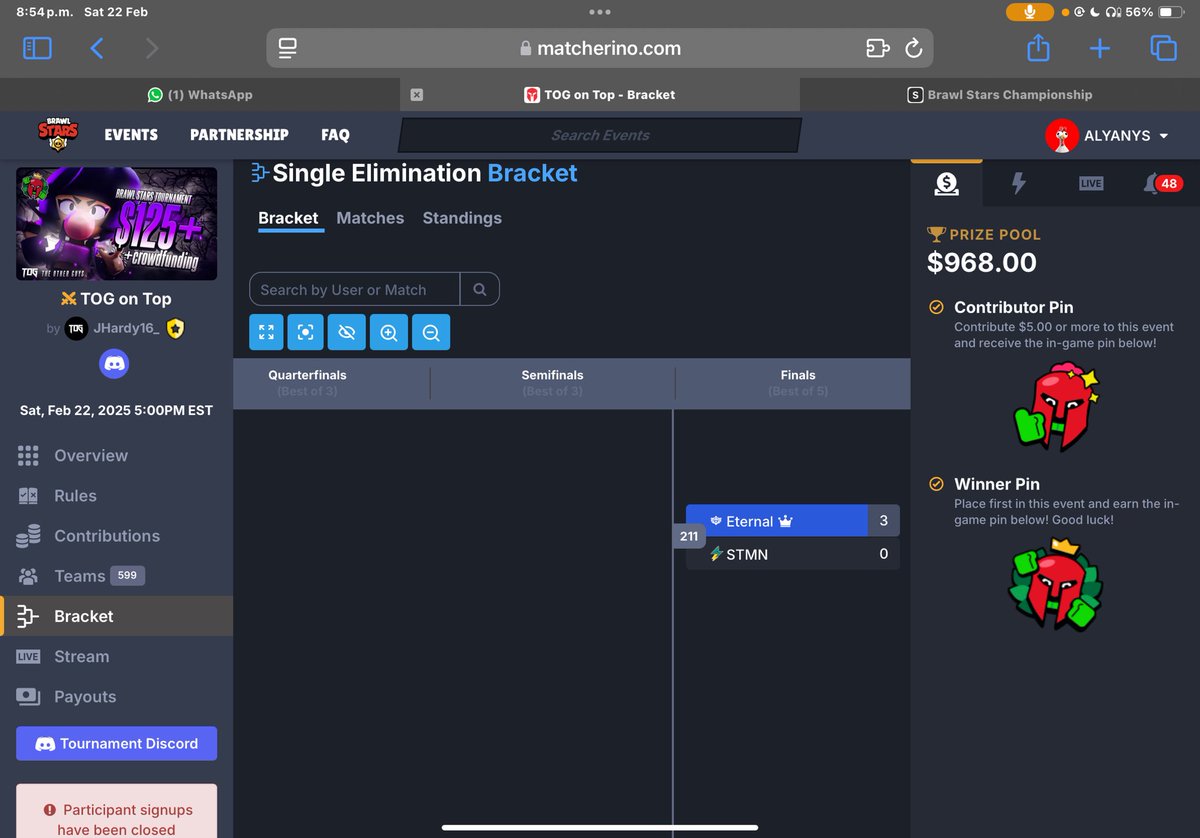Close the TOG on Top tab

[417, 95]
